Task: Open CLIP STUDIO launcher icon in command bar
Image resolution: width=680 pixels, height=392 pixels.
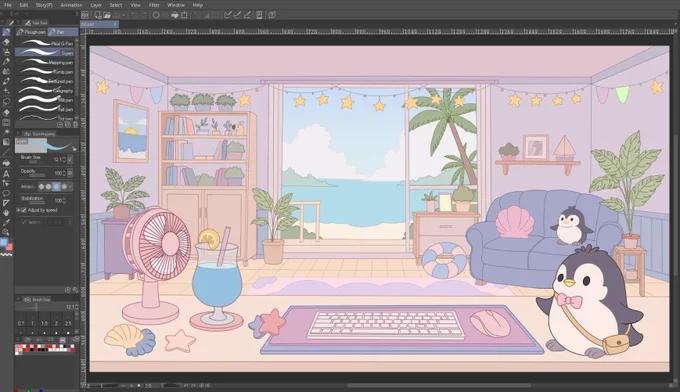Action: pos(85,15)
